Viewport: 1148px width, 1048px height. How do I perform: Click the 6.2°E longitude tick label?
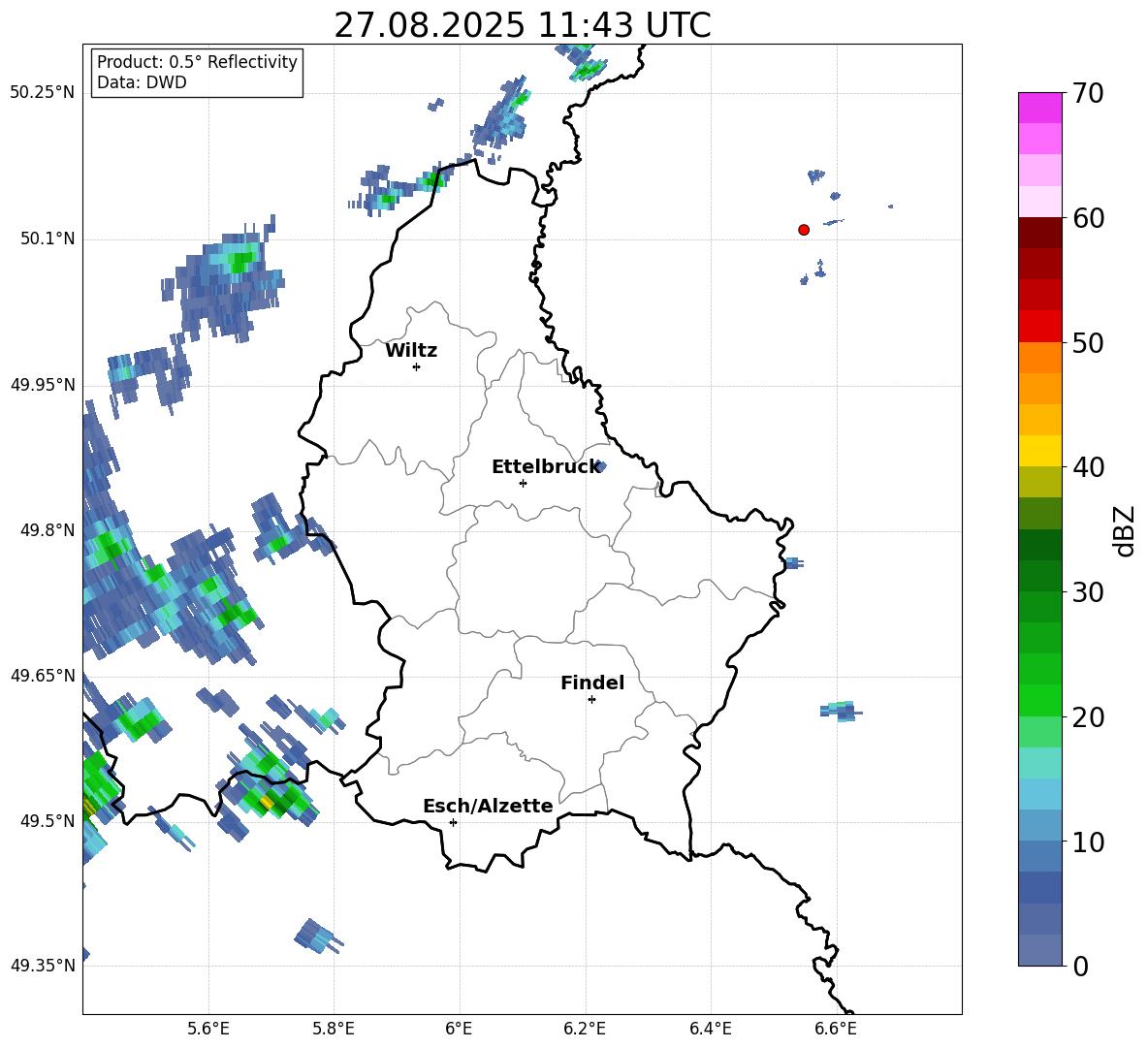click(x=585, y=1028)
